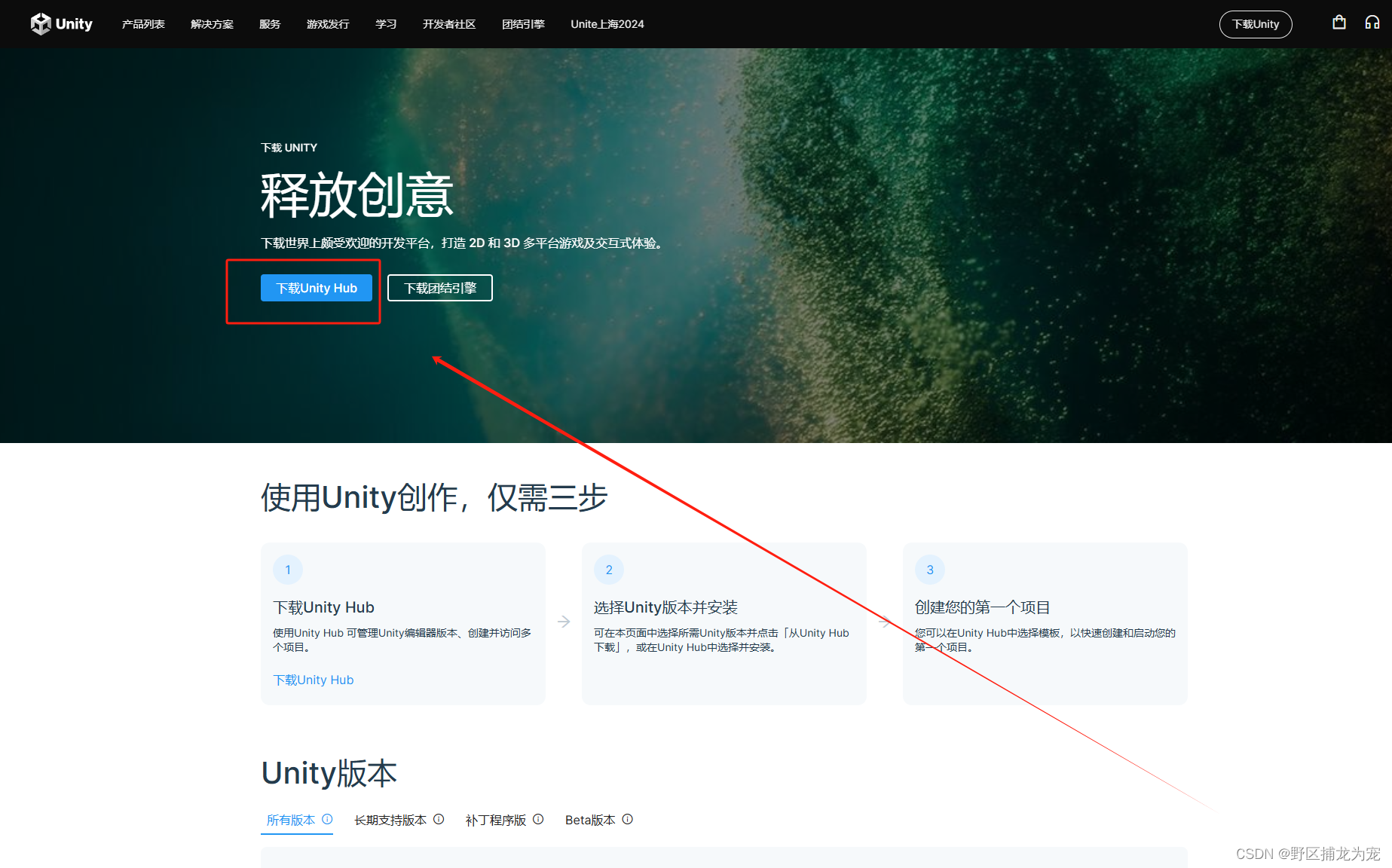Screen dimensions: 1392x868
Task: Open the 团结引擎 menu
Action: tap(523, 24)
